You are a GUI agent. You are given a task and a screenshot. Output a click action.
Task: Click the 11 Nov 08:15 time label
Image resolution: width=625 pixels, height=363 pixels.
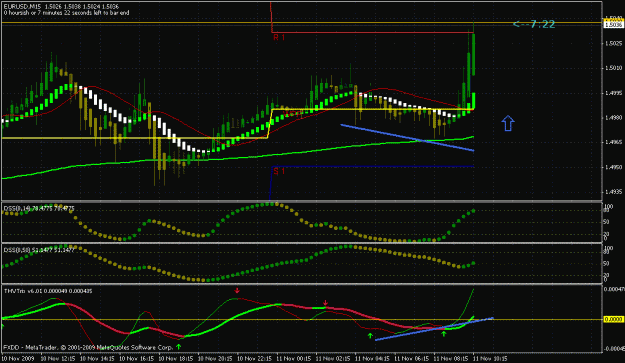click(x=450, y=359)
